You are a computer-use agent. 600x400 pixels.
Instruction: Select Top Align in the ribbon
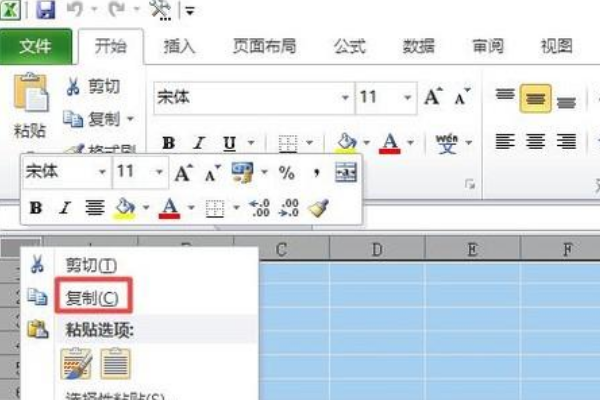(505, 95)
